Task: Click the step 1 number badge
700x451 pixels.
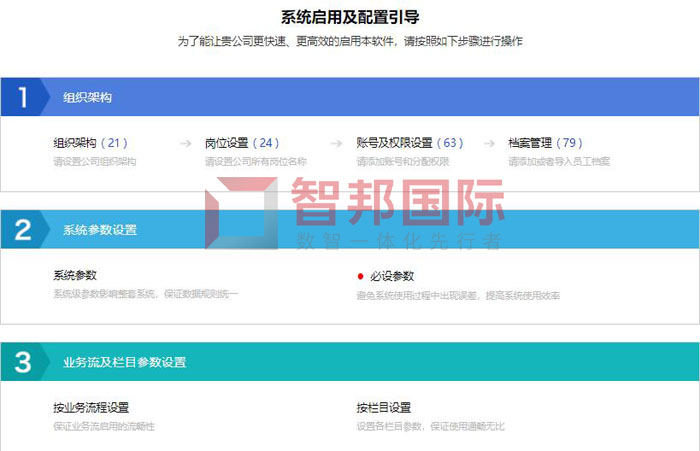Action: coord(22,98)
